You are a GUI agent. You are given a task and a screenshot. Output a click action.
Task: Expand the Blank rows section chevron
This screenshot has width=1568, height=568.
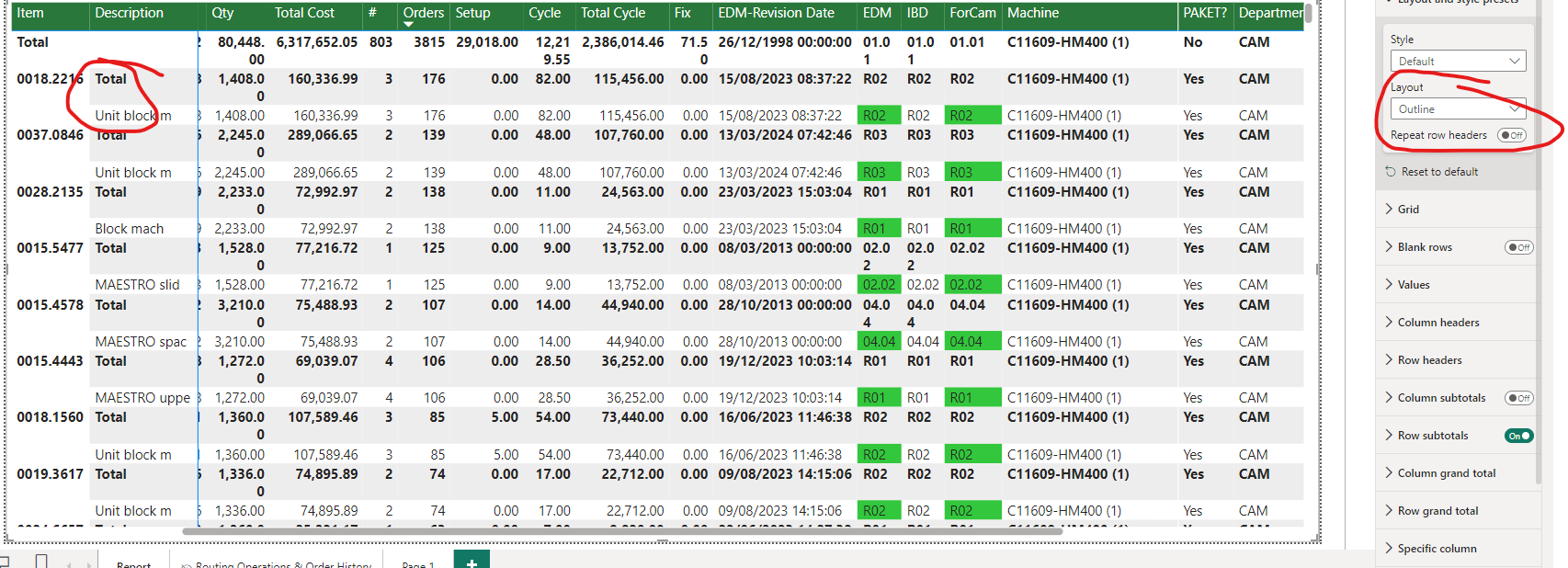tap(1389, 247)
